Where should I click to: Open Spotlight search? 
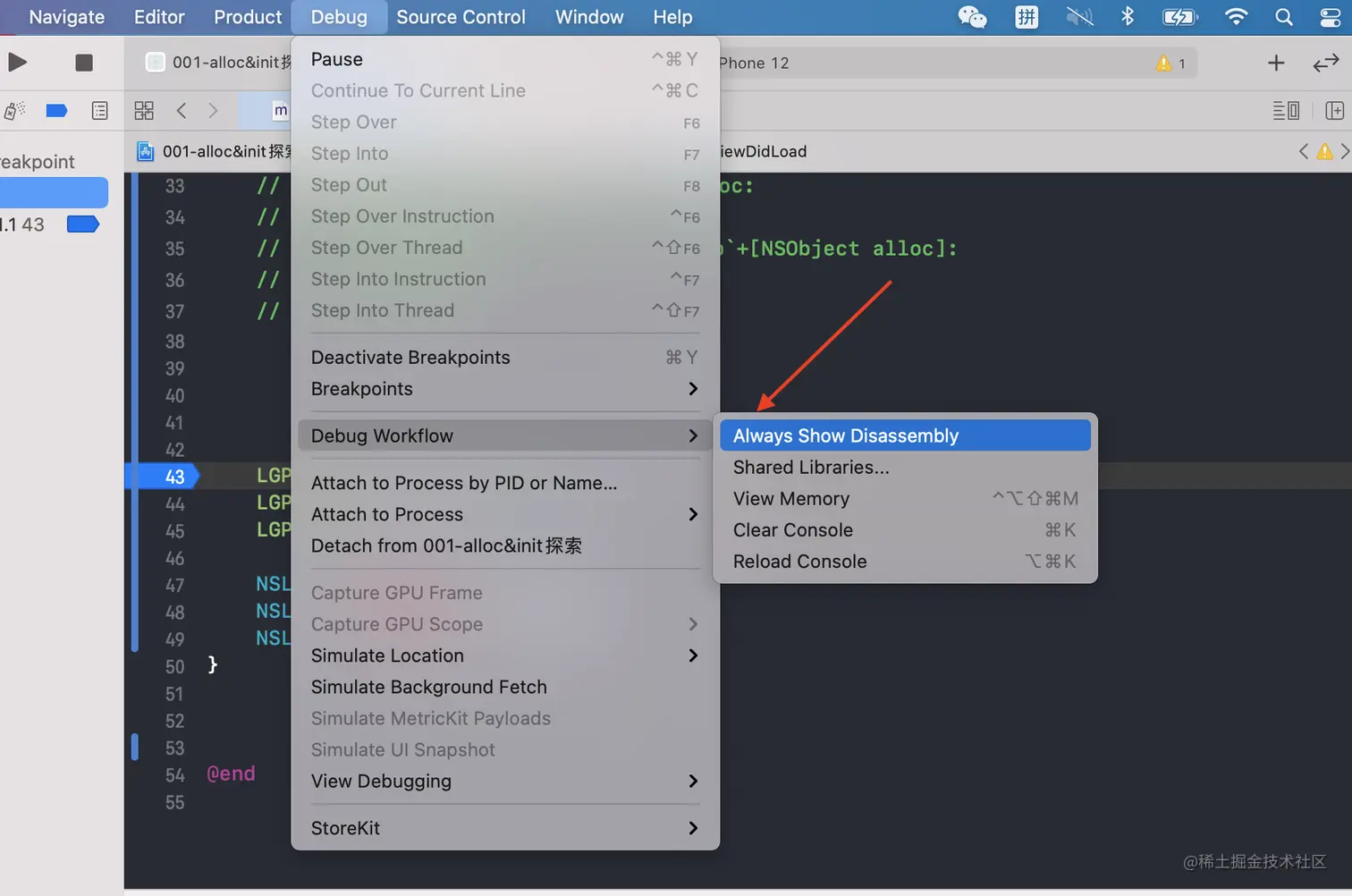click(1284, 17)
